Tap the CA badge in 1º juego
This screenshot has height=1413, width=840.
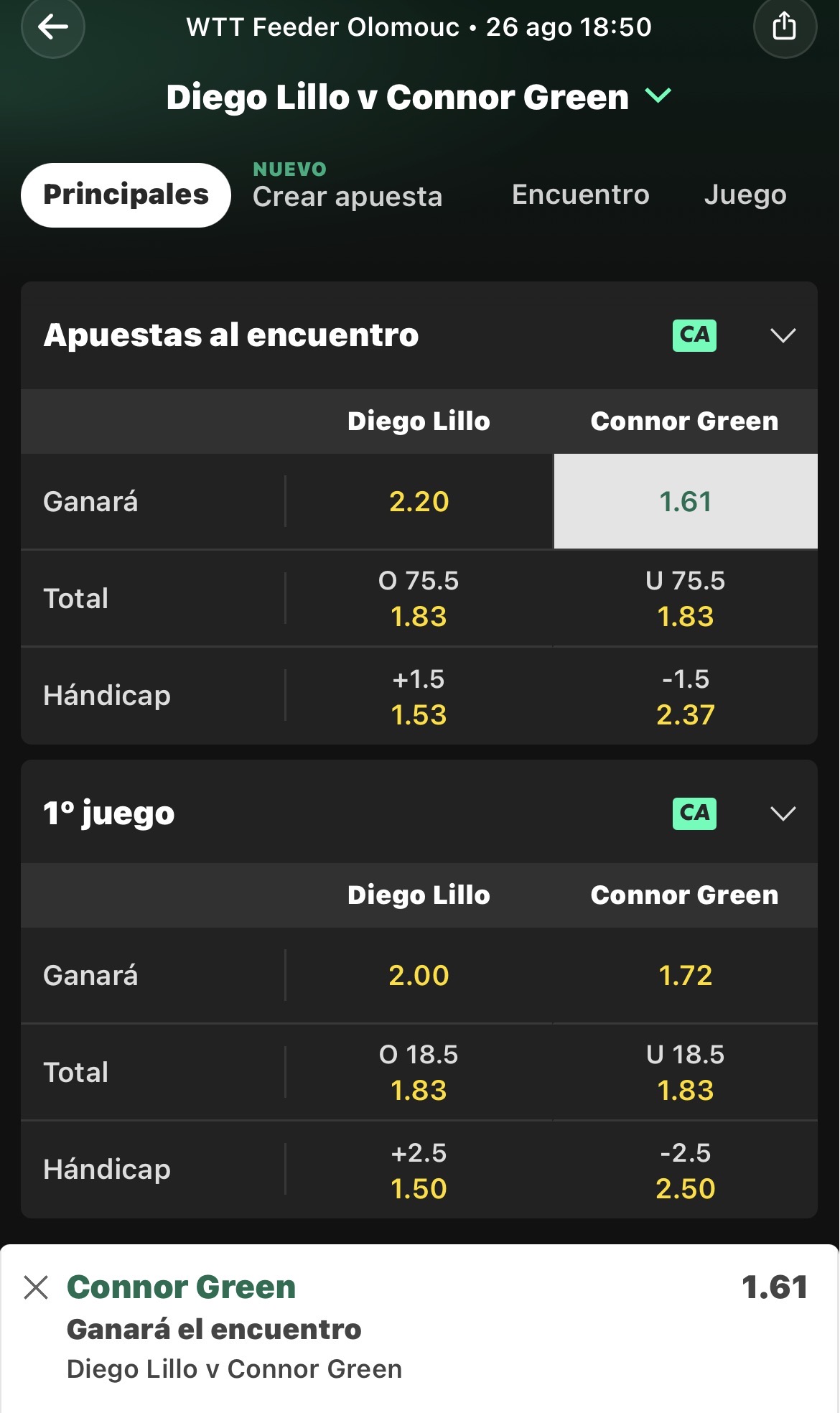pyautogui.click(x=694, y=813)
